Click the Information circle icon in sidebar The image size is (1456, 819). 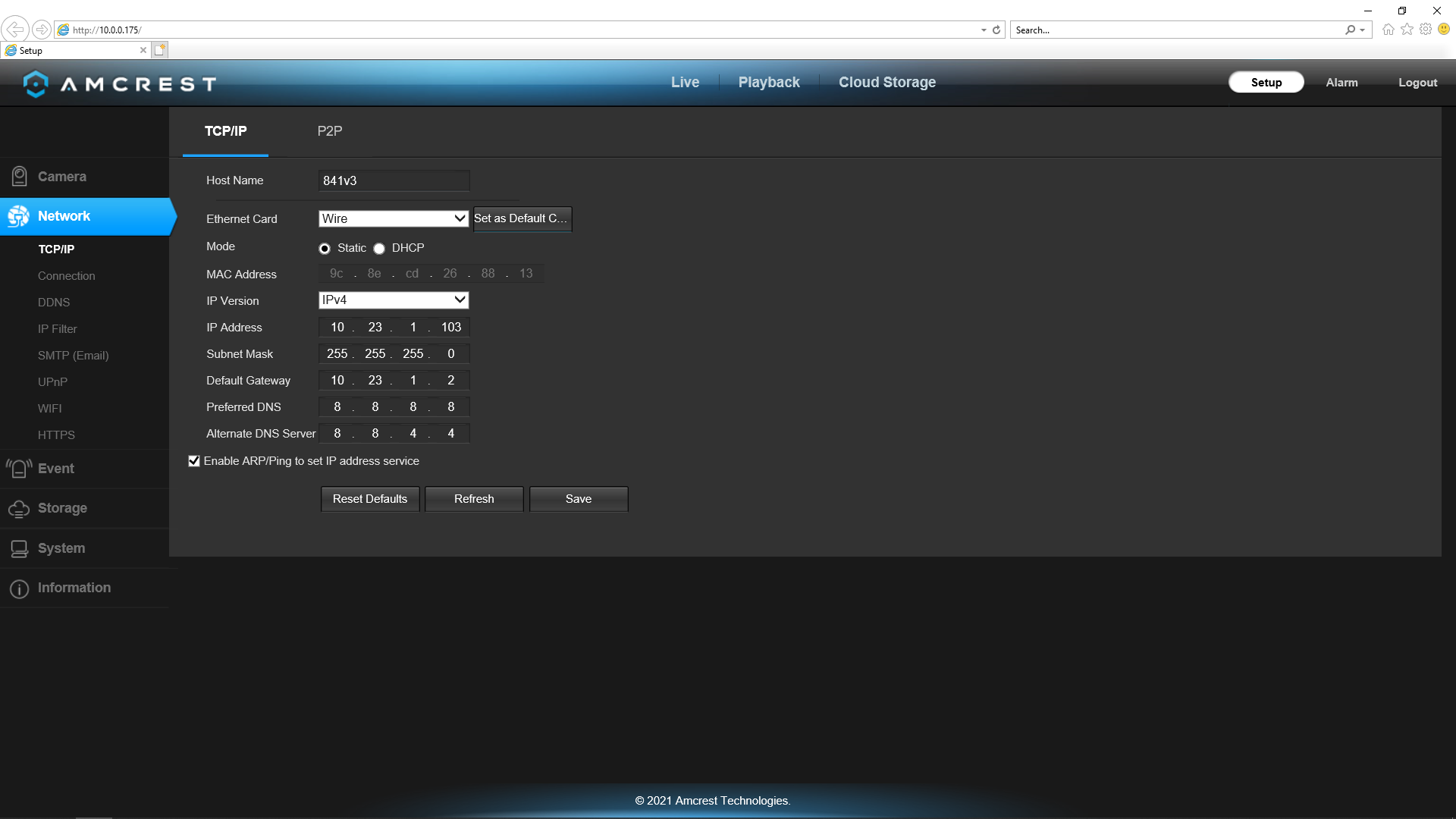tap(20, 588)
